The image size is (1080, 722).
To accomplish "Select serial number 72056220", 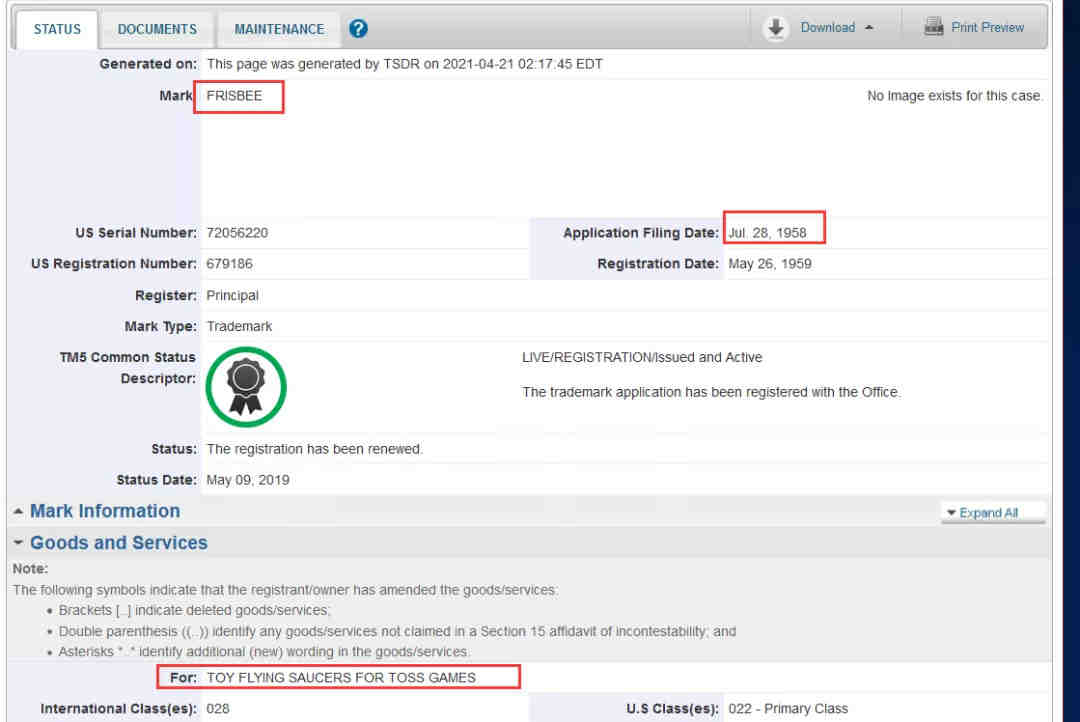I will click(x=237, y=233).
